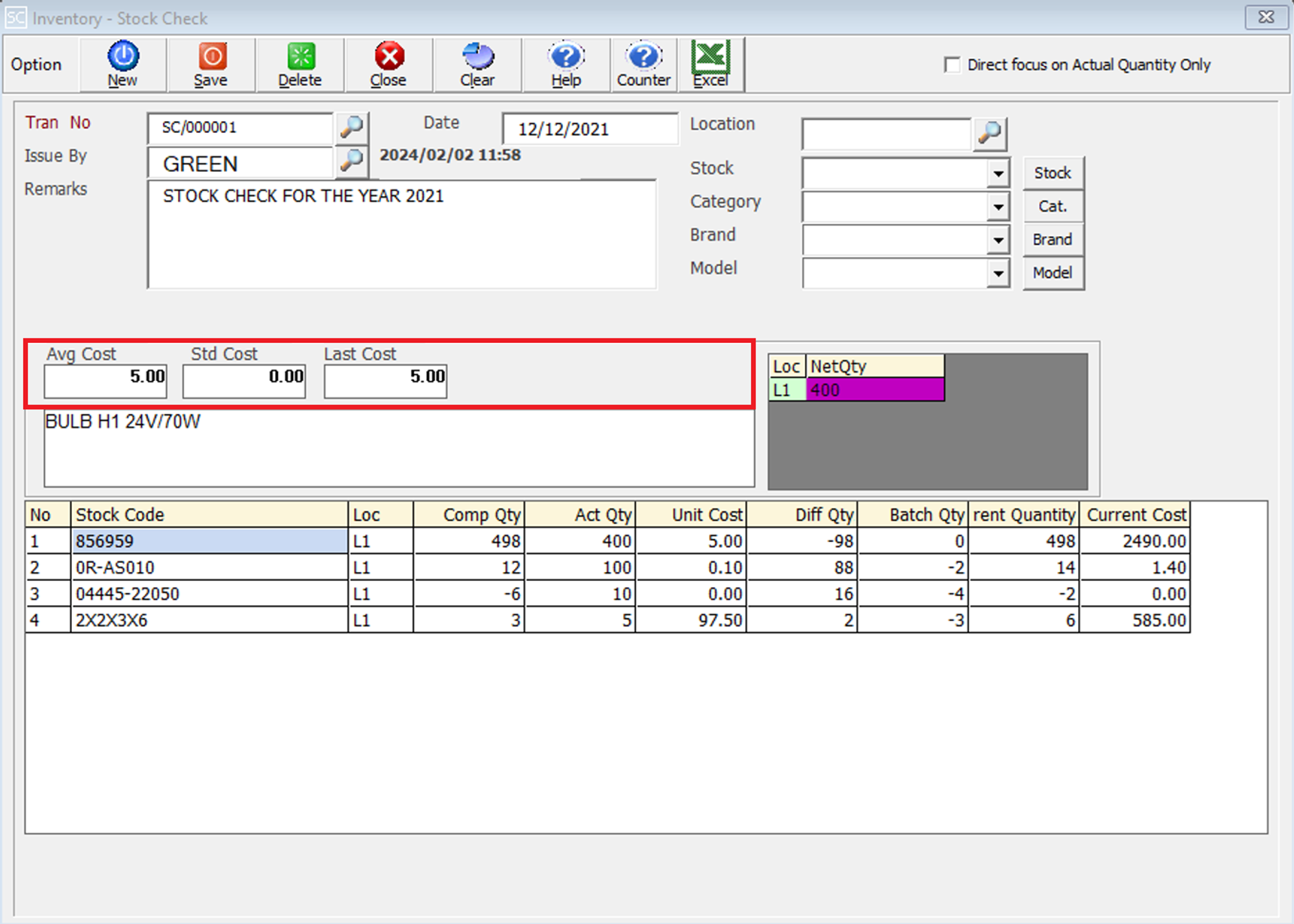This screenshot has height=924, width=1294.
Task: Click the Avg Cost field
Action: [105, 381]
